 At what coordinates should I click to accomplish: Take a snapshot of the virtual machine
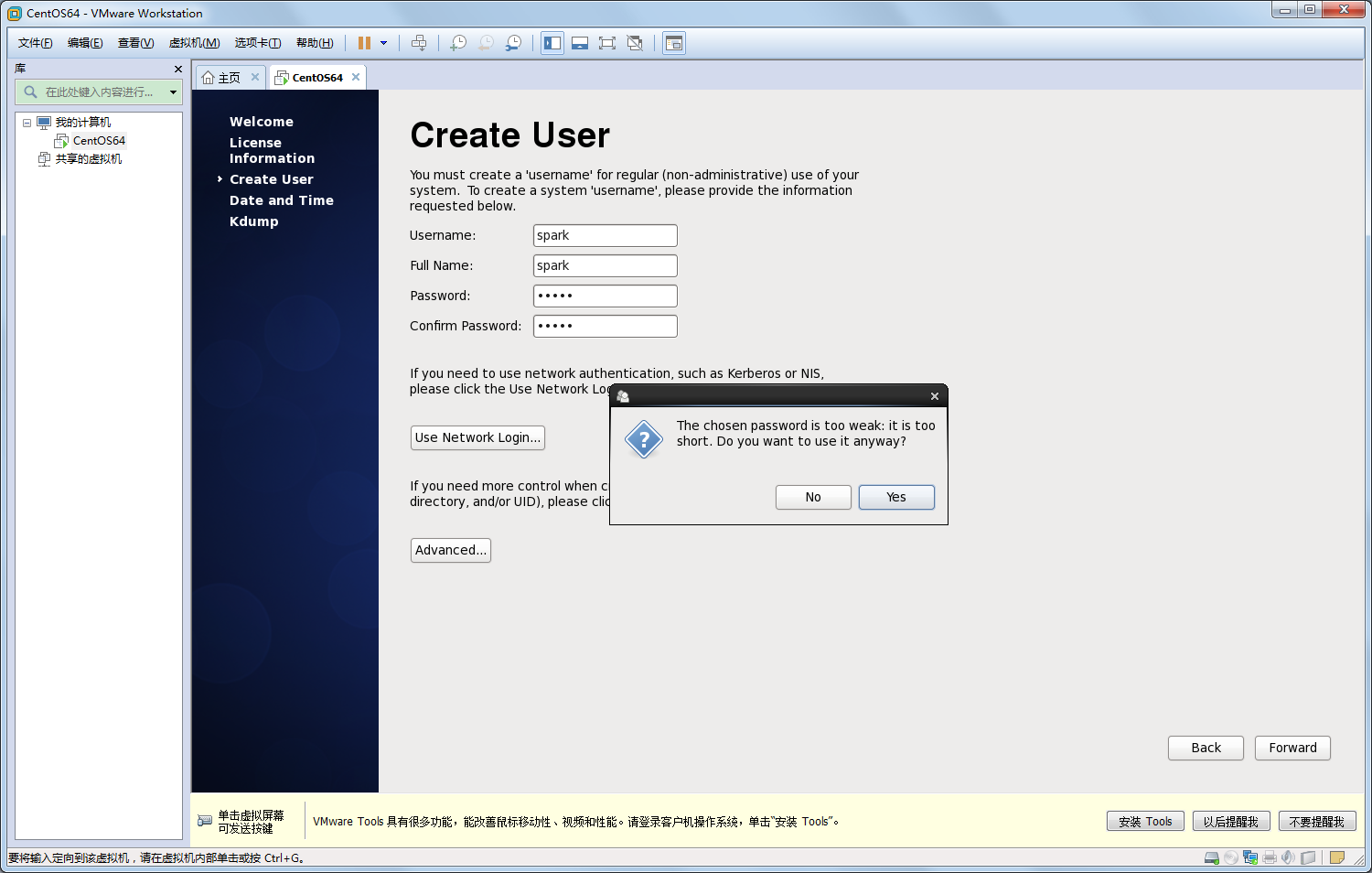pos(458,43)
